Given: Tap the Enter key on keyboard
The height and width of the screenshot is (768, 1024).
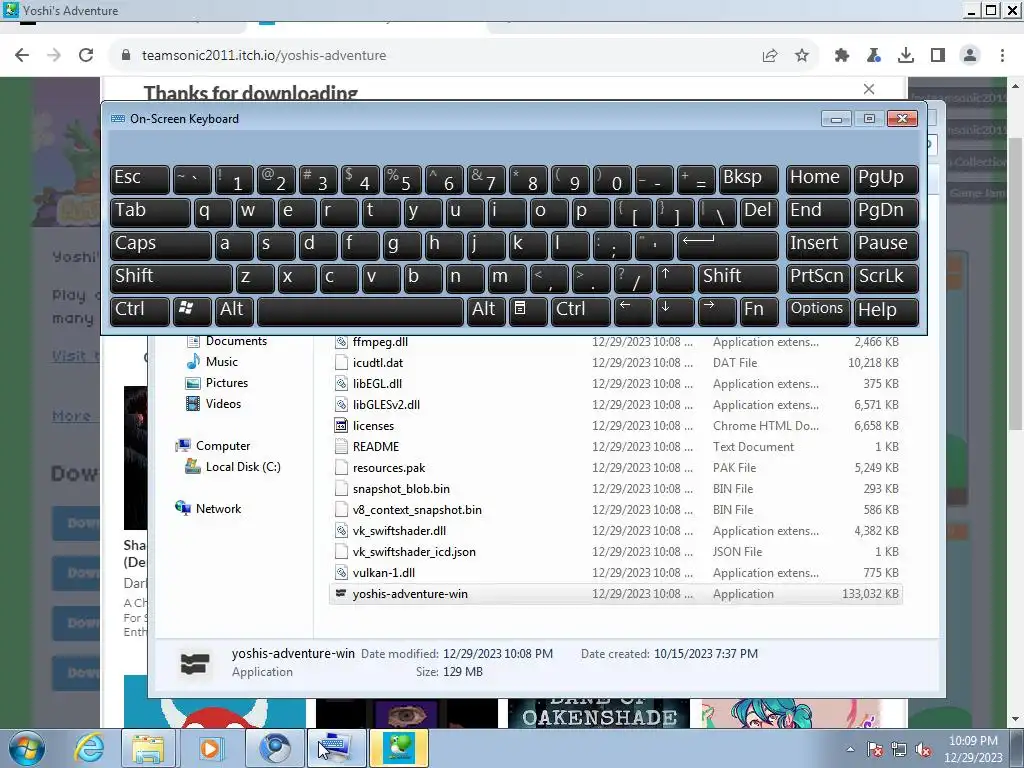Looking at the screenshot, I should (728, 245).
